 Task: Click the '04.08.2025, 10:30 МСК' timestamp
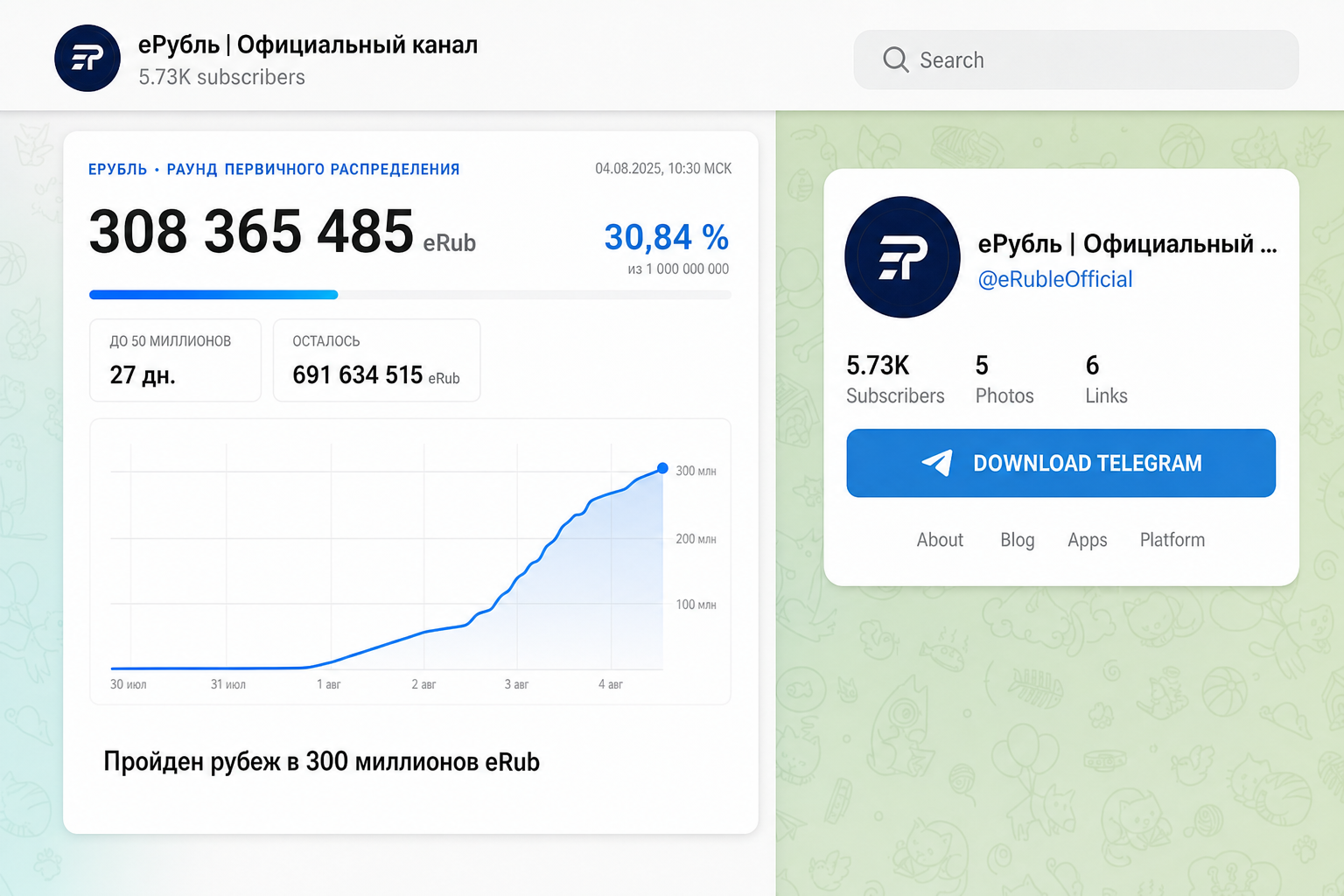[x=663, y=168]
